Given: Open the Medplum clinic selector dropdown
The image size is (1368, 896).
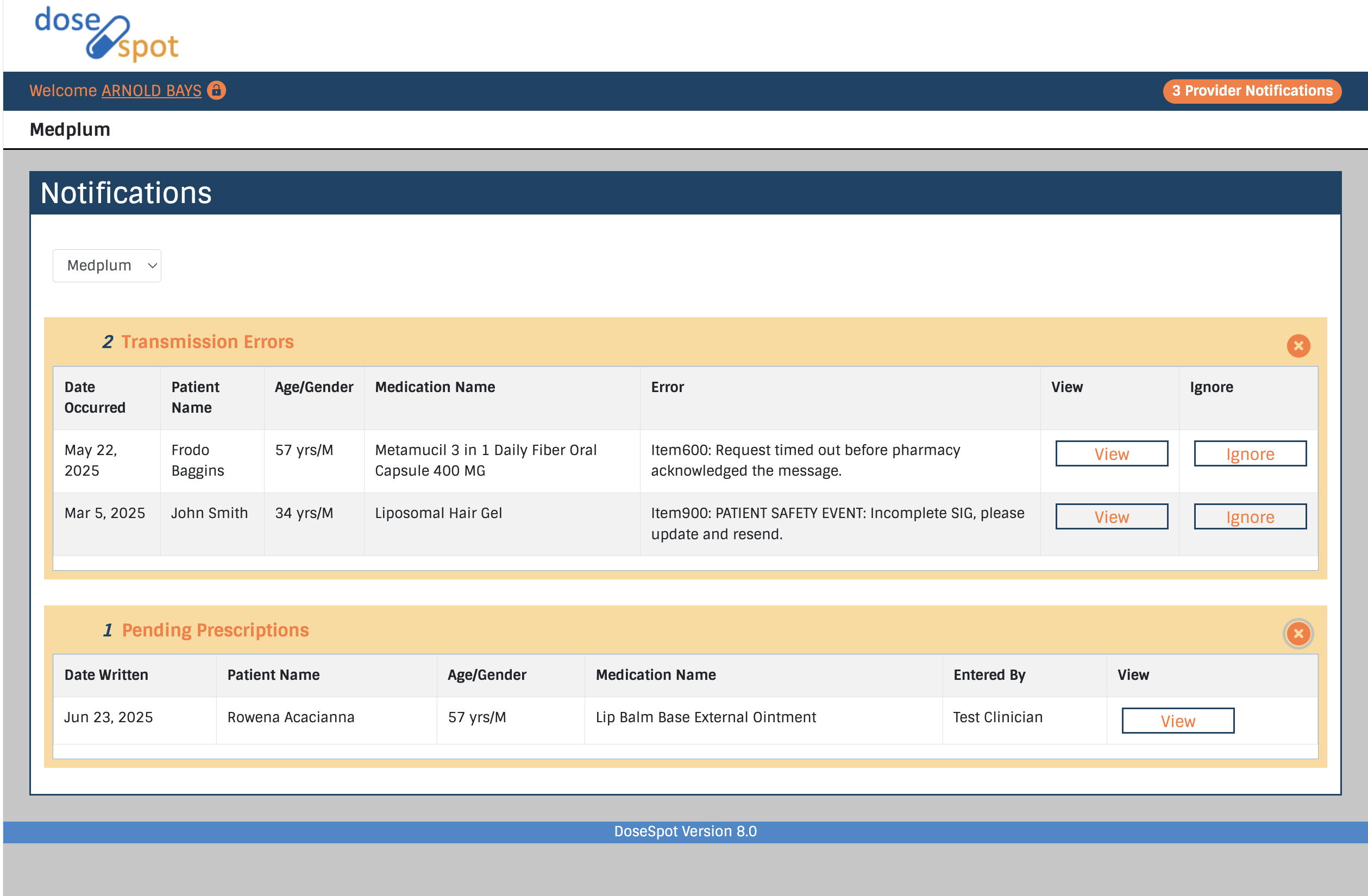Looking at the screenshot, I should tap(107, 266).
